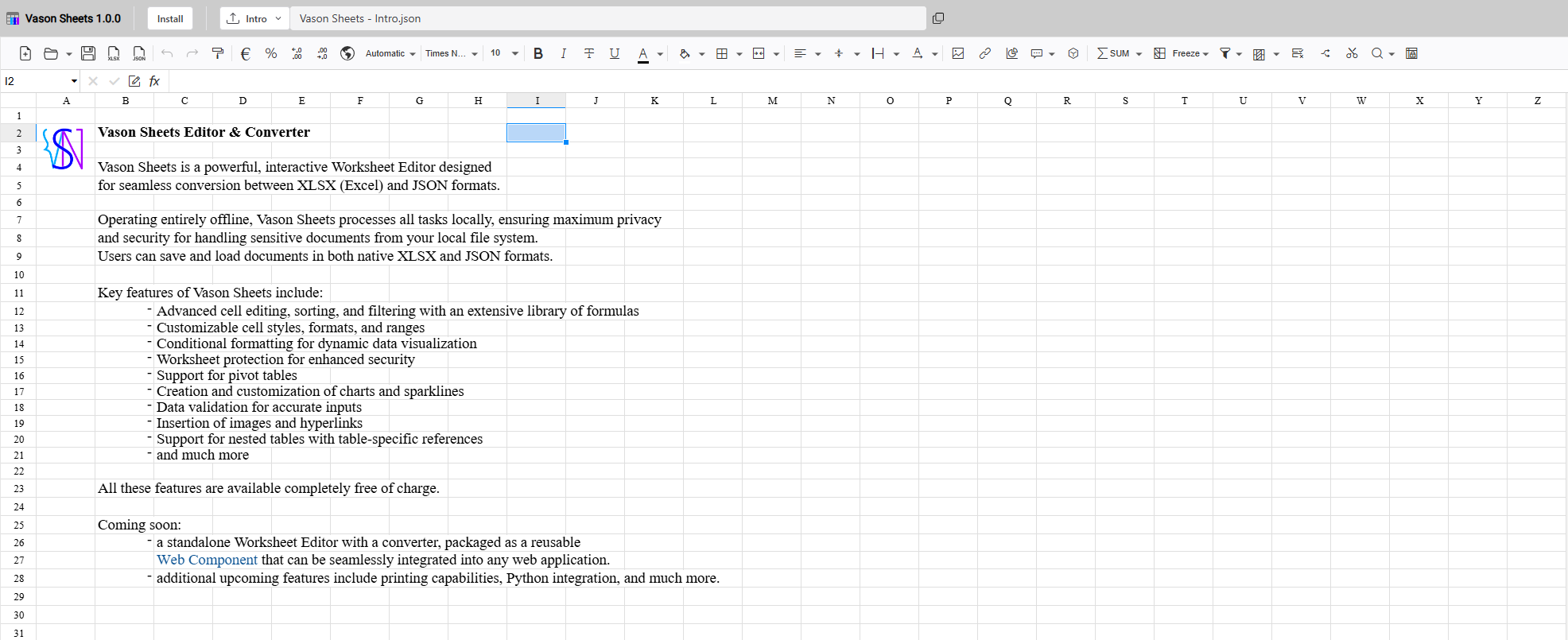The image size is (1568, 640).
Task: Open the SUM functions menu
Action: tap(1119, 53)
